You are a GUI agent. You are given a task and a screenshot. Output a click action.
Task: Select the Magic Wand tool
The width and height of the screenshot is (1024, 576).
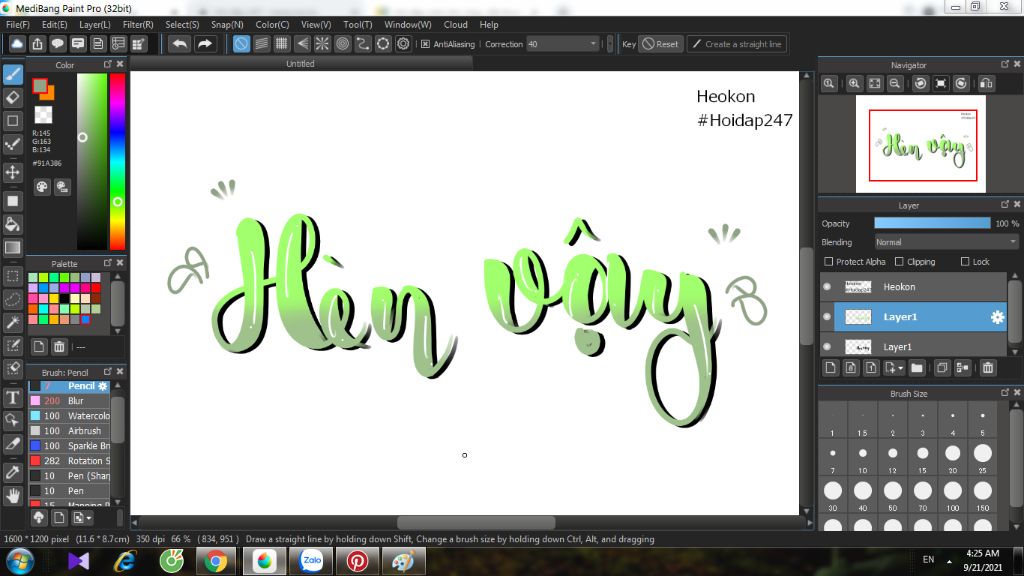tap(12, 322)
